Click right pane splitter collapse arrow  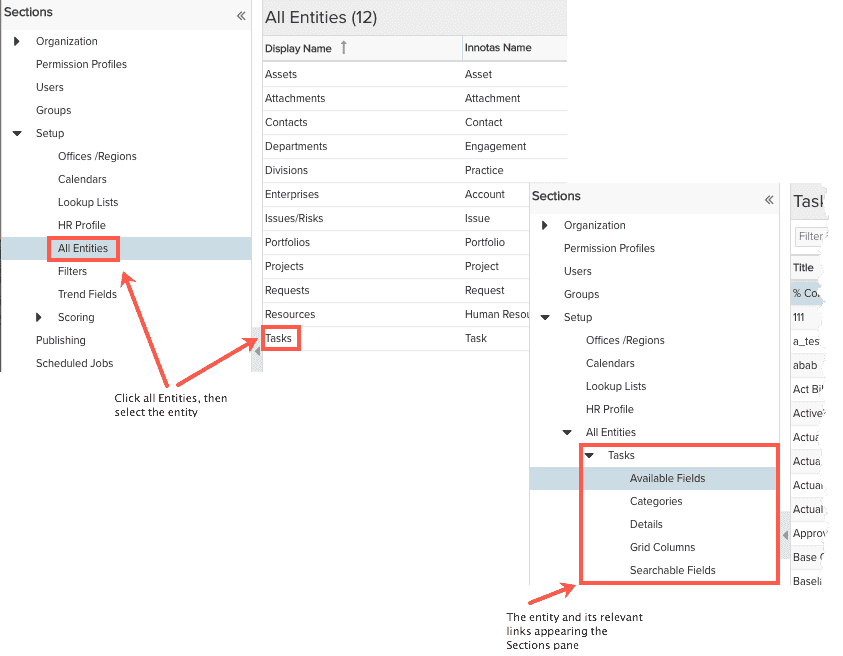(785, 535)
